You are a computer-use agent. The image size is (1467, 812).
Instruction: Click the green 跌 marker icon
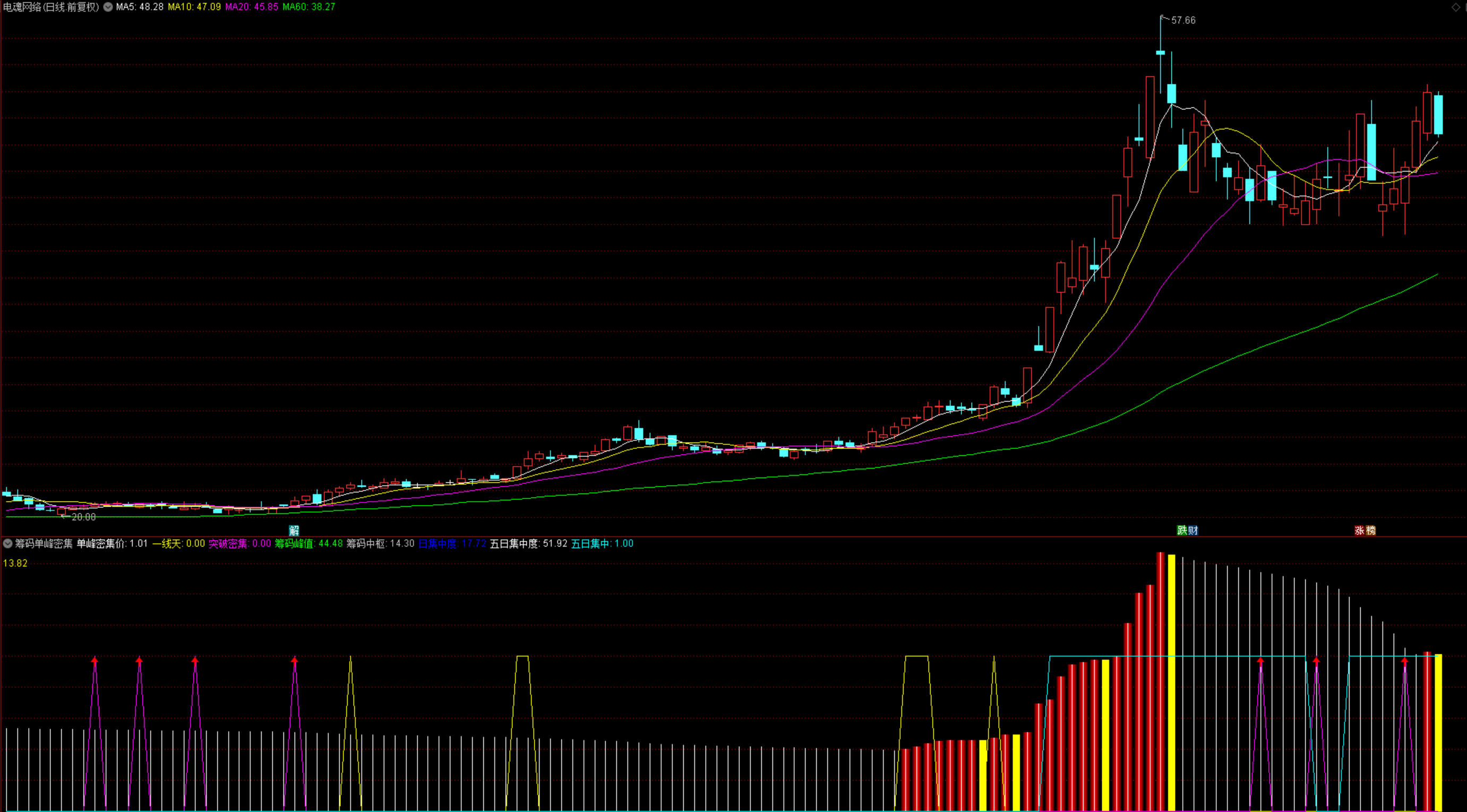coord(1182,530)
